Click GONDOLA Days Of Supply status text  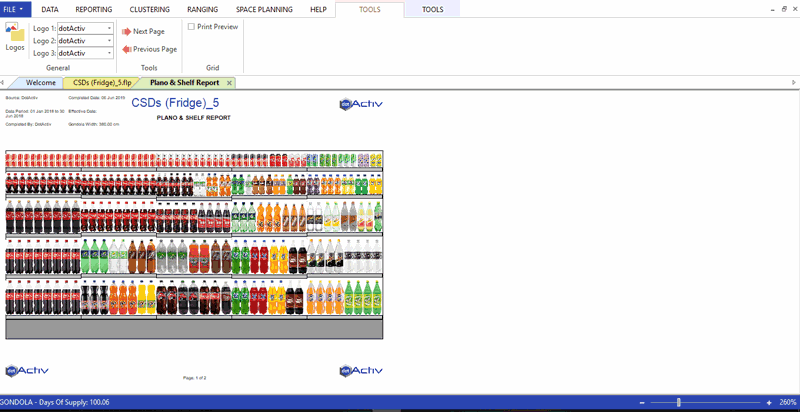[55, 403]
